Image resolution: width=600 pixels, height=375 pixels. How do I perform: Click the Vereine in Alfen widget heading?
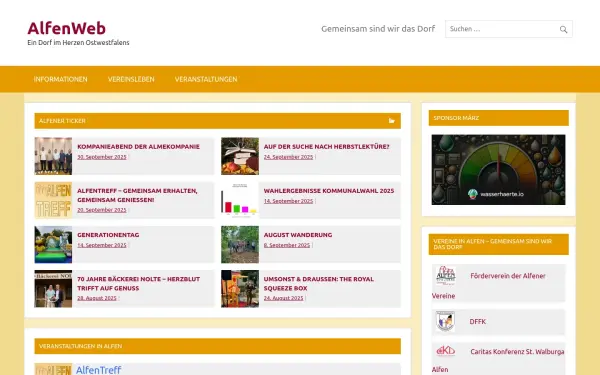pyautogui.click(x=493, y=244)
